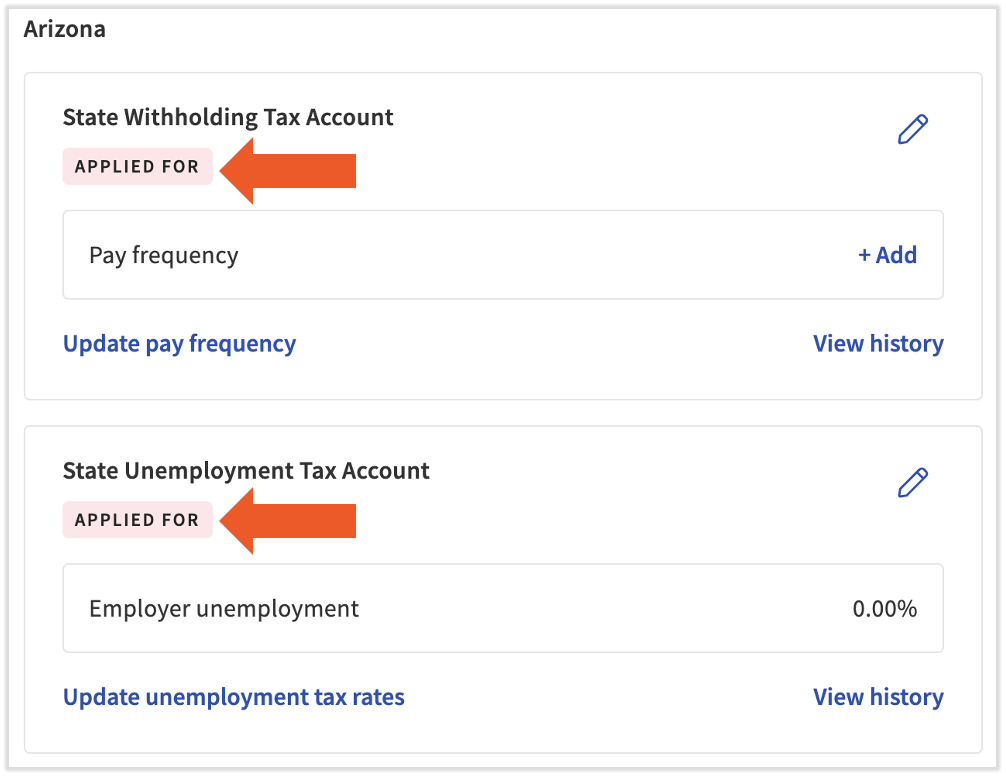The width and height of the screenshot is (1006, 776).
Task: Select the APPLIED FOR badge under unemployment account
Action: (137, 519)
